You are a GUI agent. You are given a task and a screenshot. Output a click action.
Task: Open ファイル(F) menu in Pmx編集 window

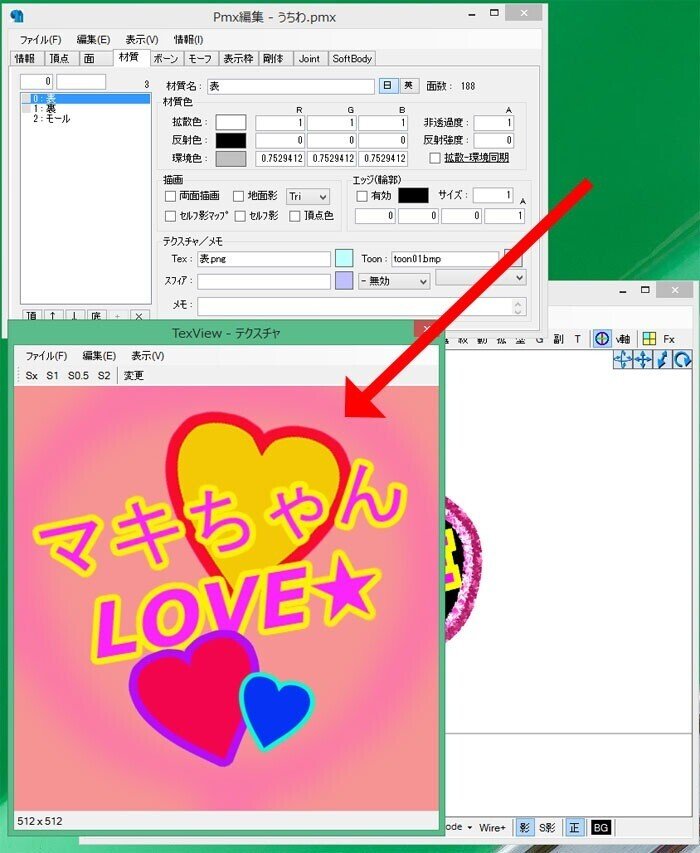pyautogui.click(x=40, y=40)
